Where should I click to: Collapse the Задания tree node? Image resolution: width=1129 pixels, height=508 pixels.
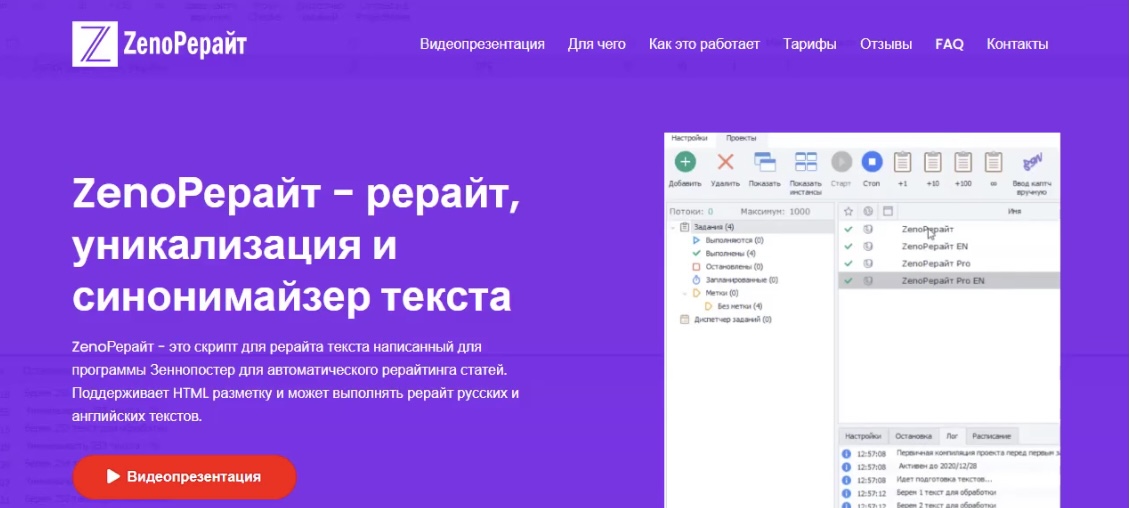coord(673,228)
